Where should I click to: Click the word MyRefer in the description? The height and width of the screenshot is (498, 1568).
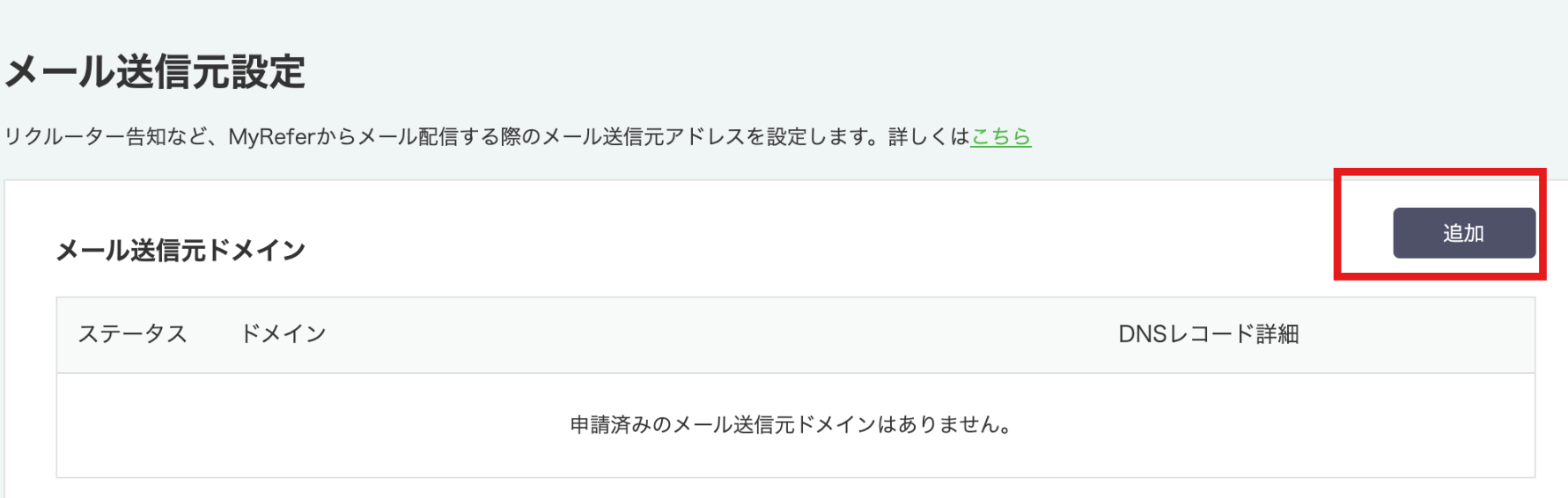point(271,137)
